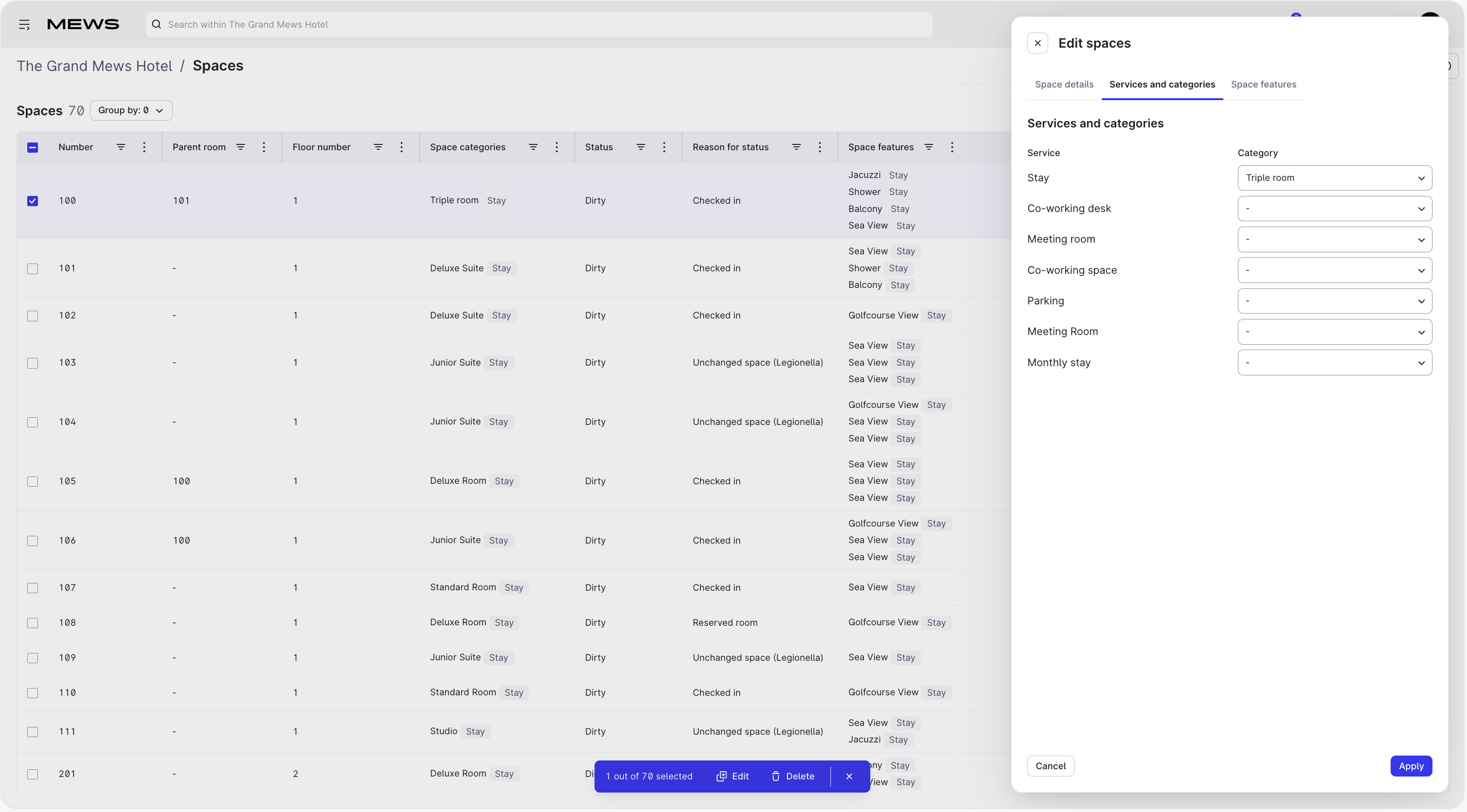The height and width of the screenshot is (812, 1467).
Task: Click the Jacuzzi feature in row 100
Action: [x=864, y=175]
